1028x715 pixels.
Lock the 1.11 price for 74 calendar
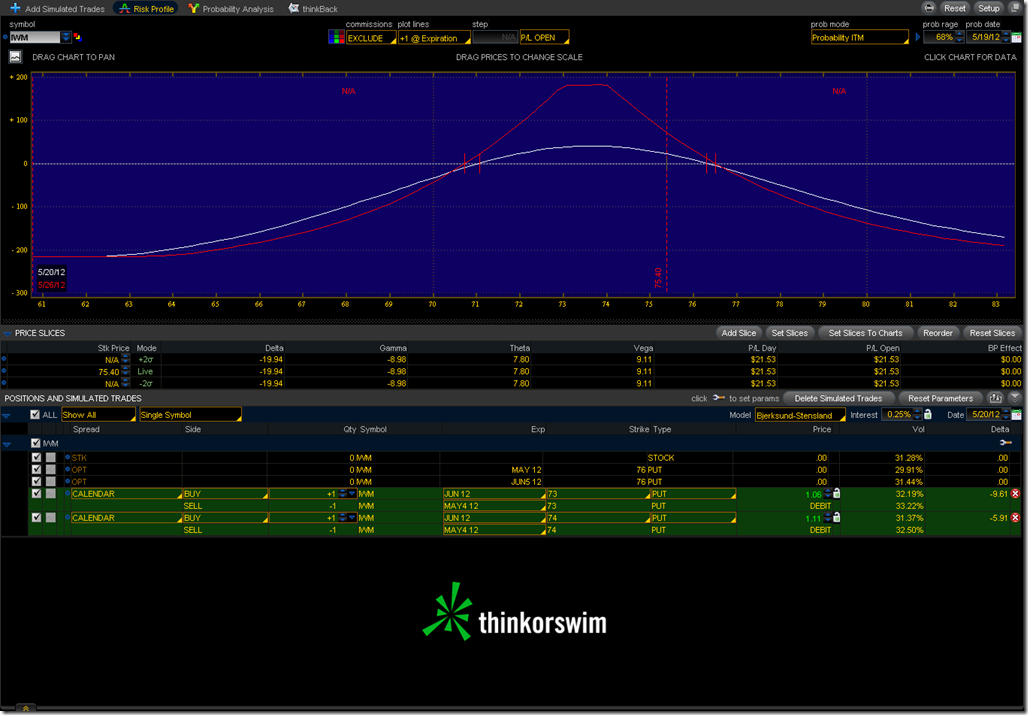coord(837,518)
